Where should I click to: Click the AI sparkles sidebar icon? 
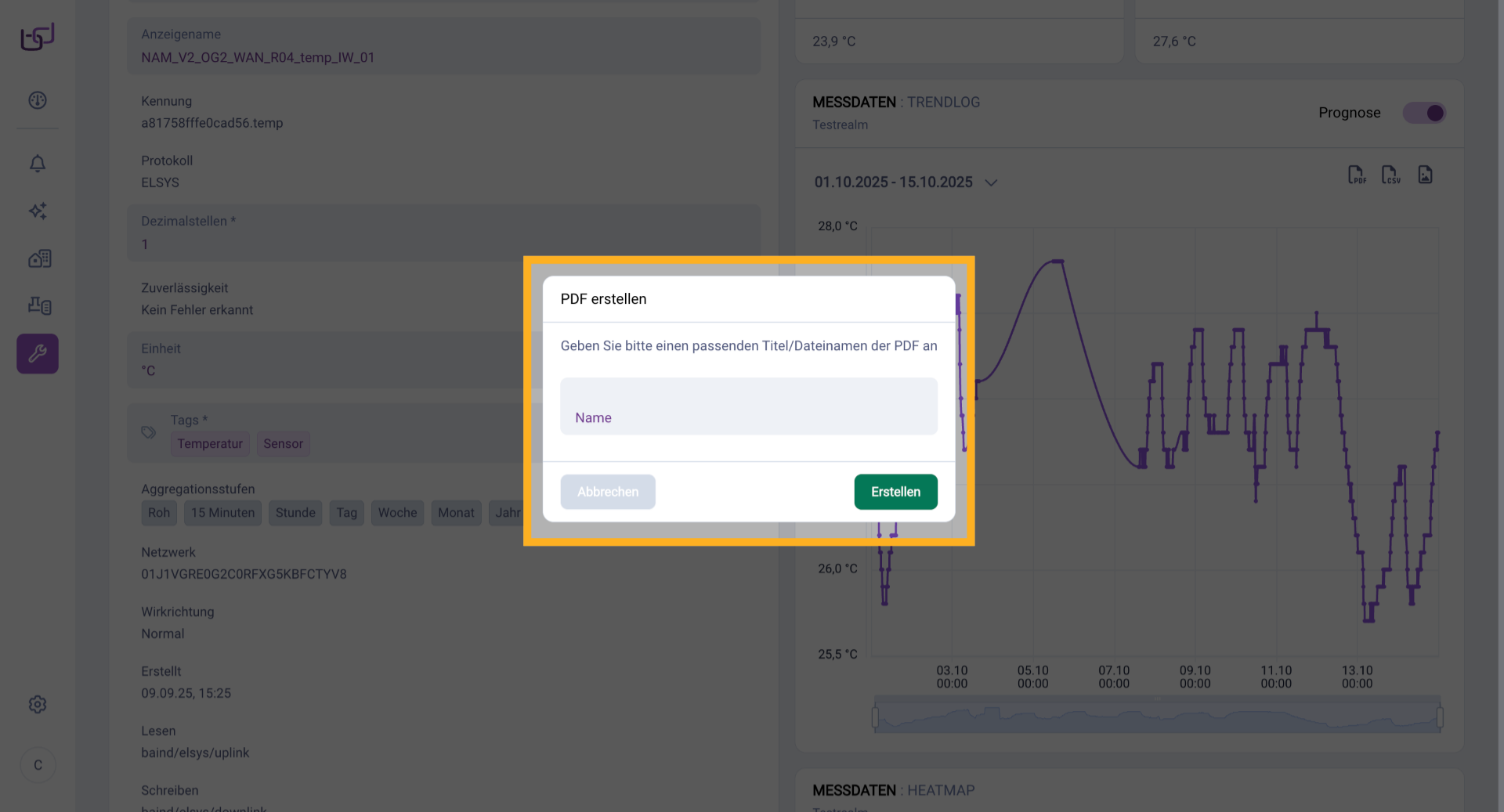[38, 211]
